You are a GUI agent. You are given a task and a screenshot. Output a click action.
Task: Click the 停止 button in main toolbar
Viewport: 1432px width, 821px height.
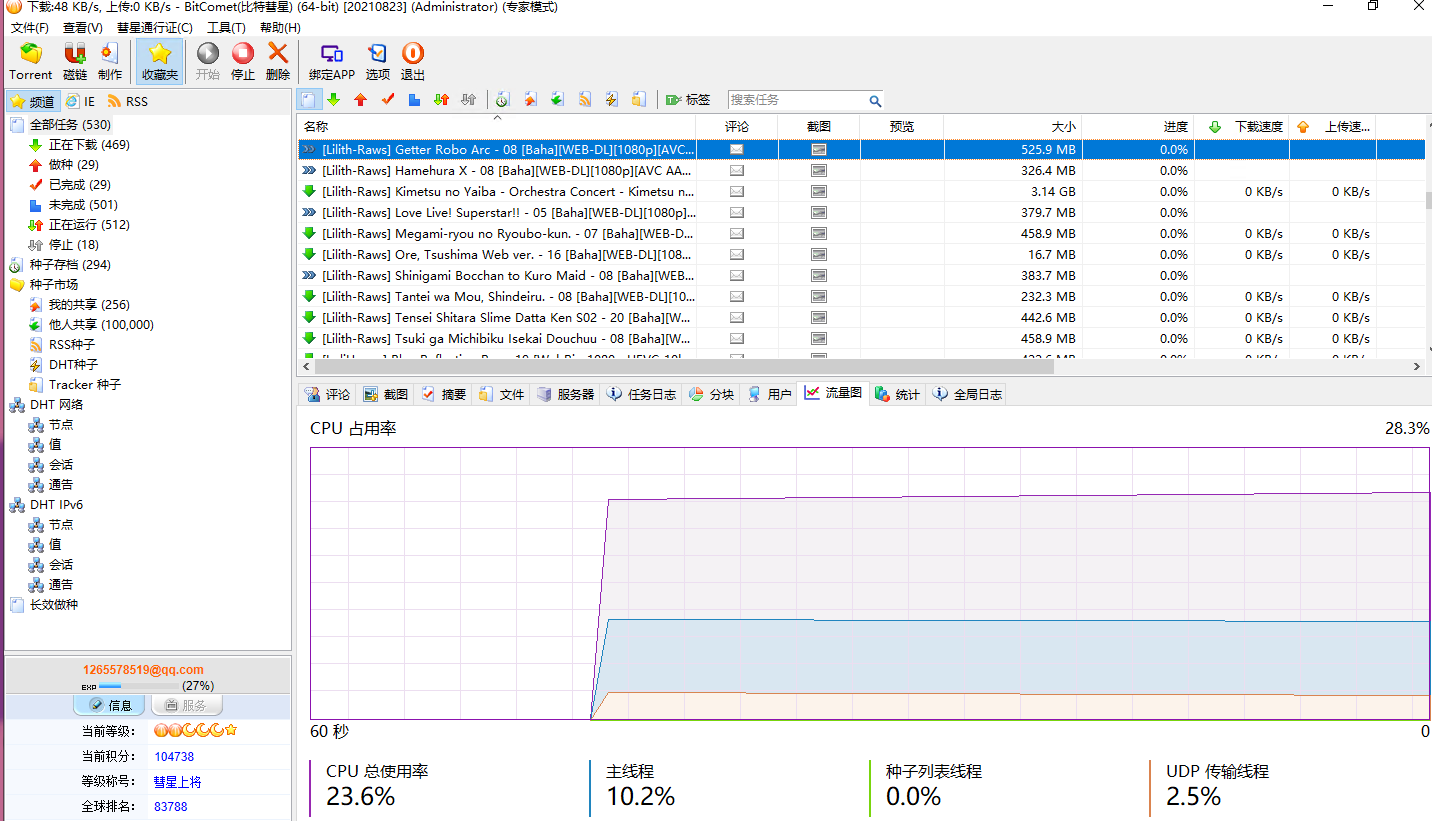point(243,61)
